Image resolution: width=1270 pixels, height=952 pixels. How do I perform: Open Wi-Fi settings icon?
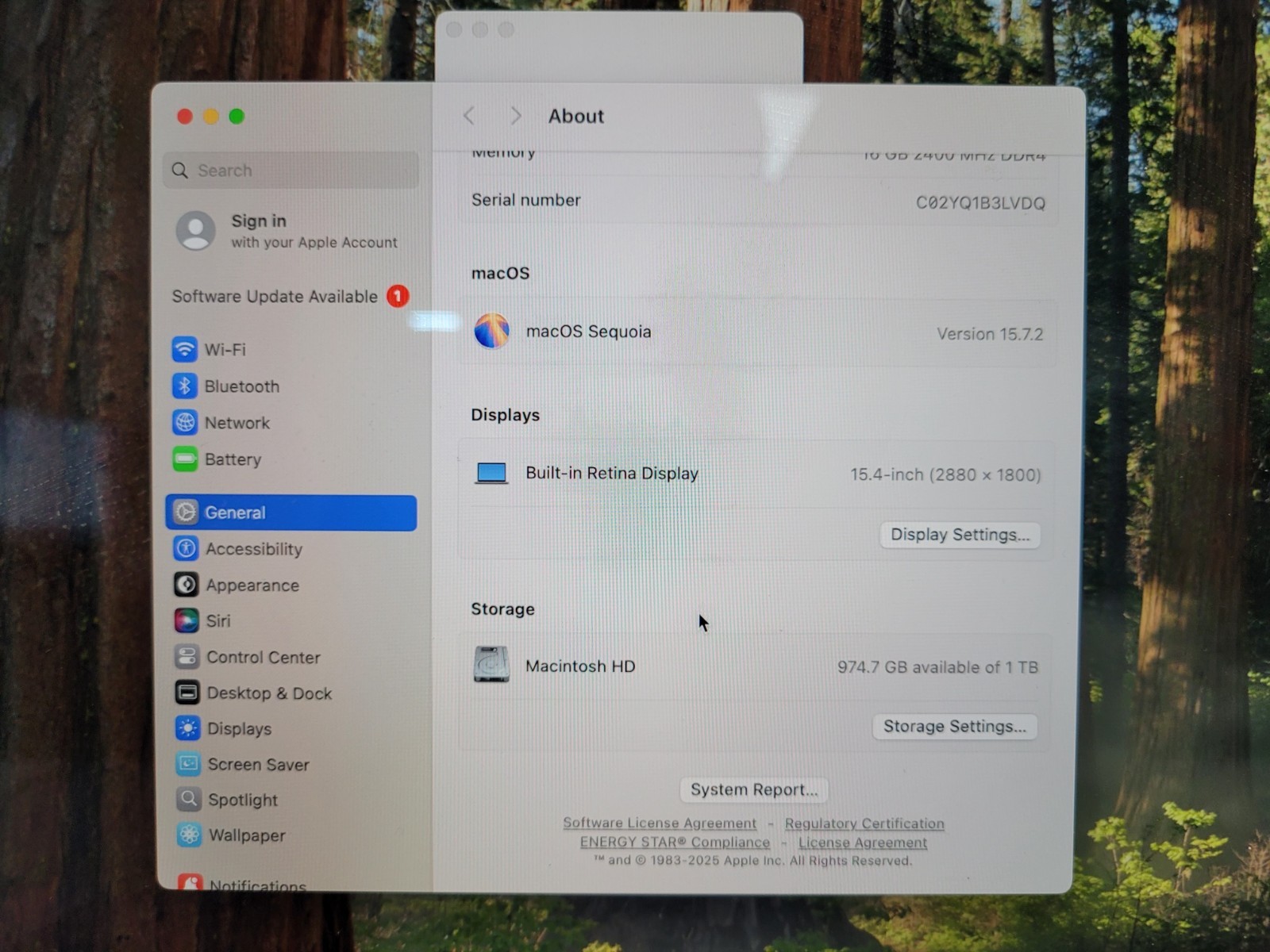coord(184,349)
